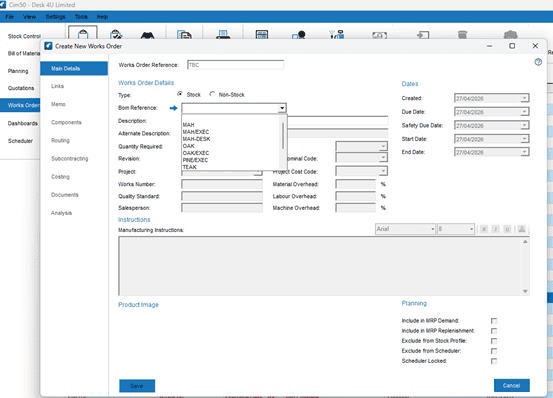This screenshot has height=398, width=553.
Task: Select the Main Details tab
Action: [74, 68]
